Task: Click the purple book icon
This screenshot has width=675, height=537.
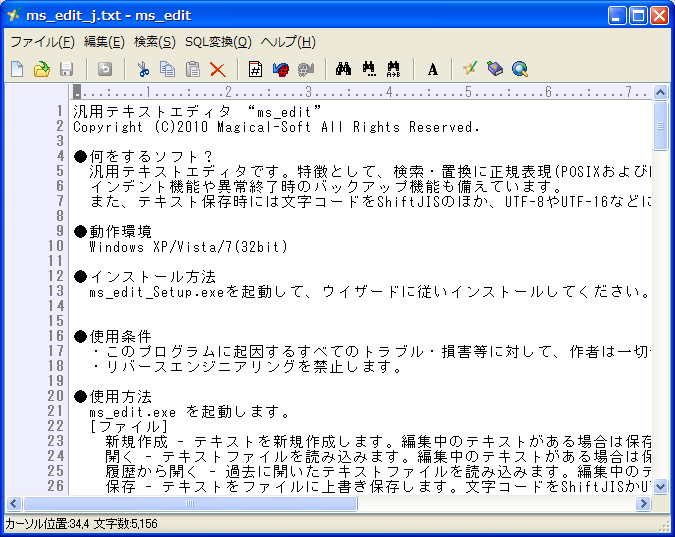Action: pyautogui.click(x=495, y=69)
